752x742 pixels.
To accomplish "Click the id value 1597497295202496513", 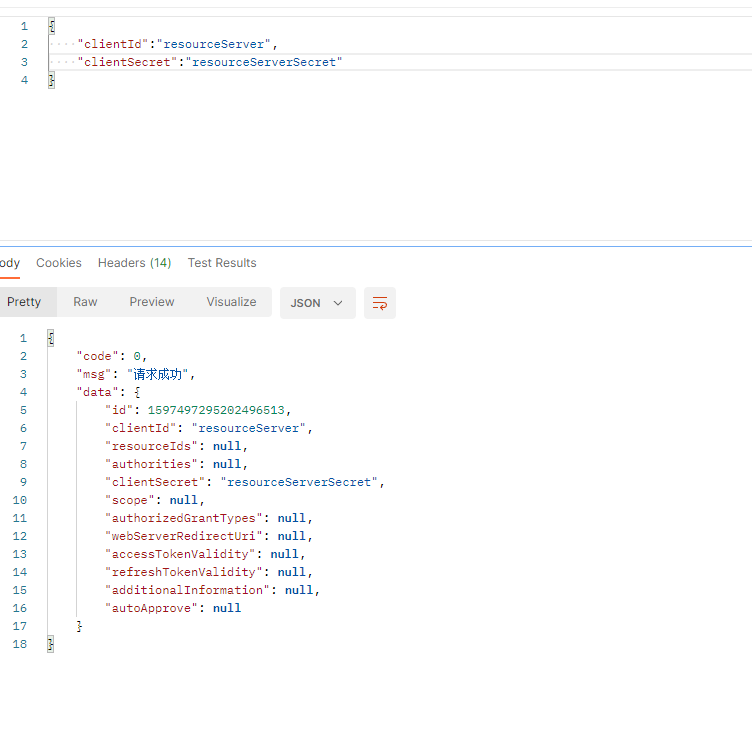I will click(216, 410).
